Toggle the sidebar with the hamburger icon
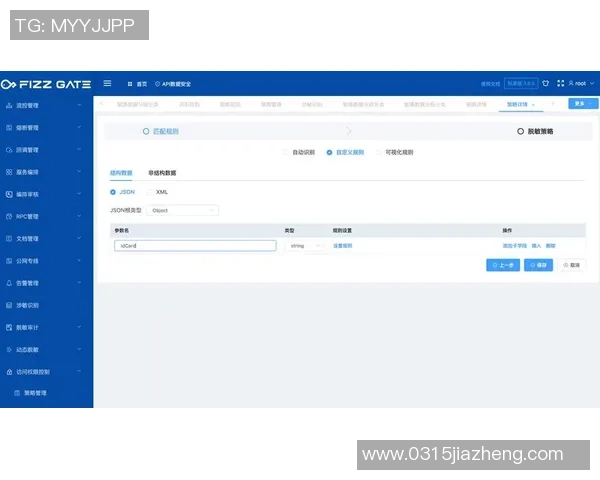The width and height of the screenshot is (600, 480). coord(107,83)
